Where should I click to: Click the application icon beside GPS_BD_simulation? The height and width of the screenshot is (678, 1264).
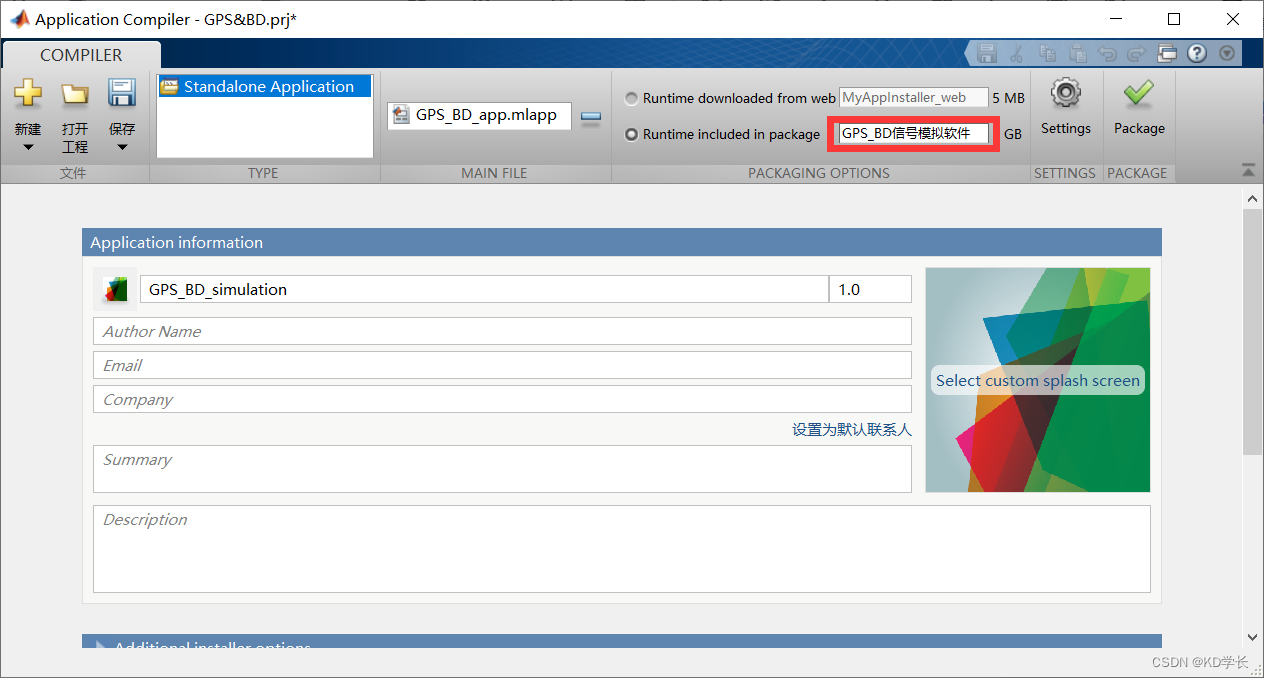click(115, 289)
